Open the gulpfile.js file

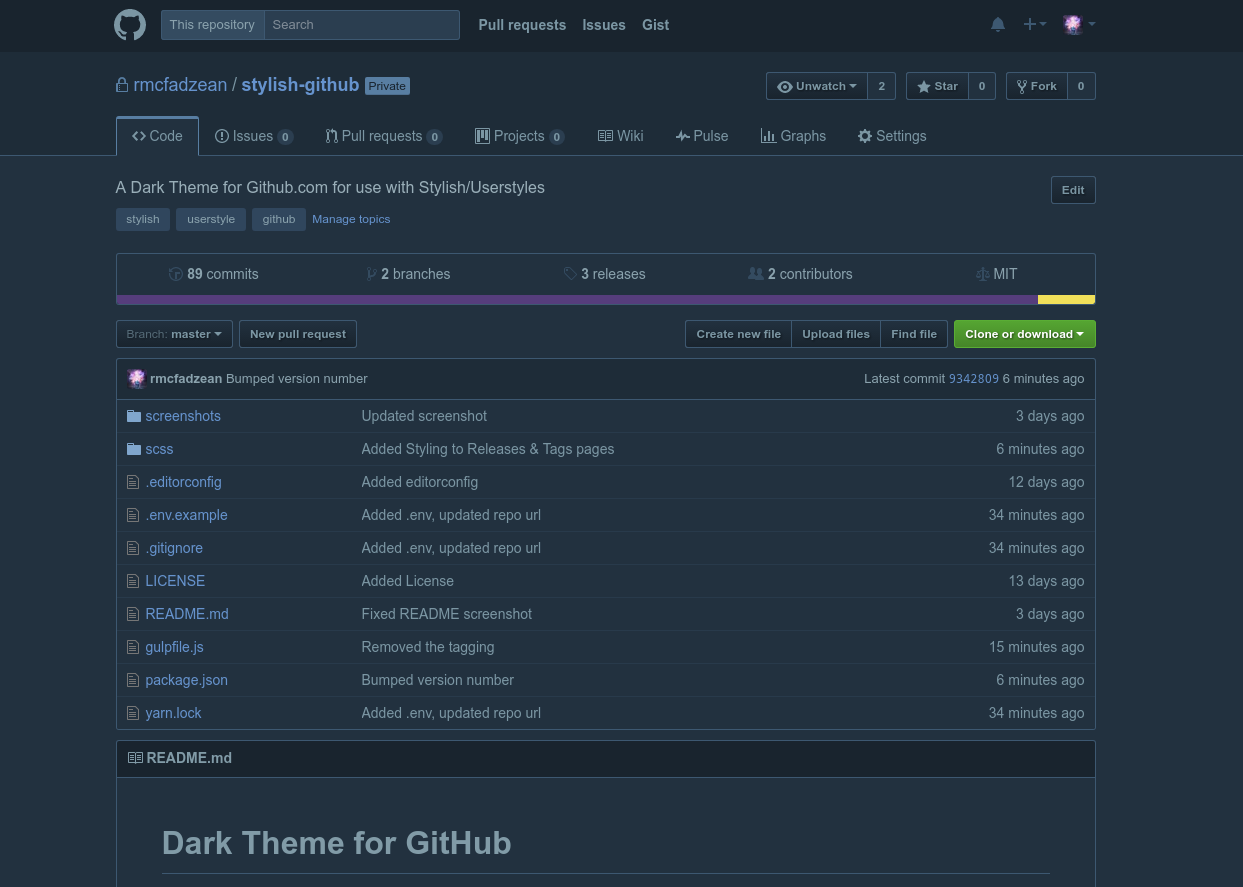[x=174, y=647]
